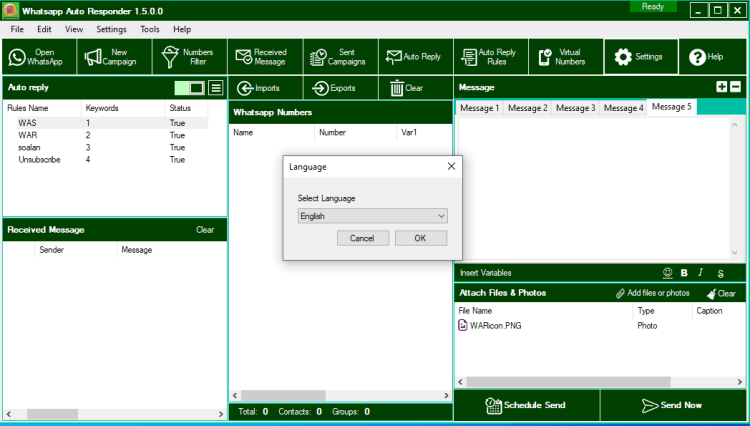The image size is (750, 426).
Task: Add files or photos with the paperclip
Action: pyautogui.click(x=653, y=293)
